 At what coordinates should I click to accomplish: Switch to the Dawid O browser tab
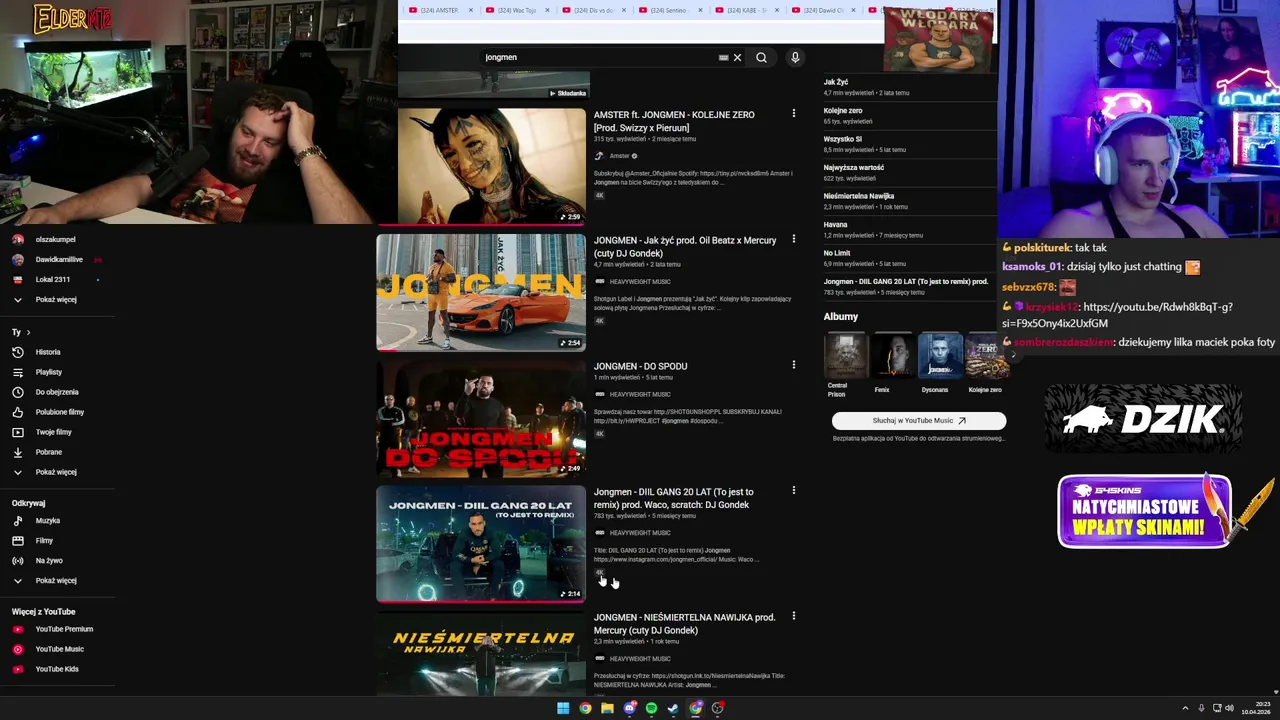(x=822, y=10)
